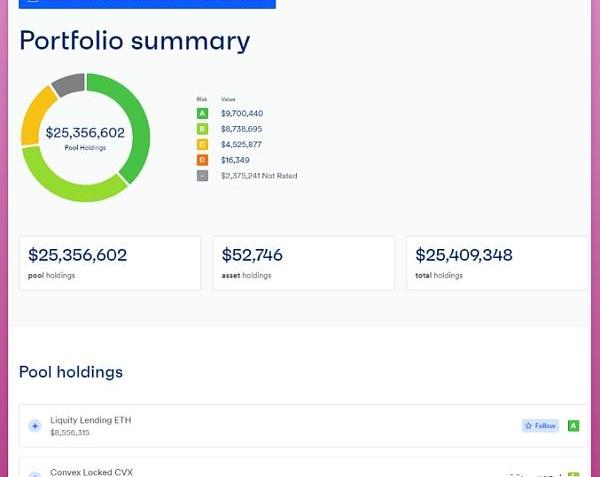Expand the Convex Locked CVX pool row
This screenshot has height=477, width=600.
point(35,473)
